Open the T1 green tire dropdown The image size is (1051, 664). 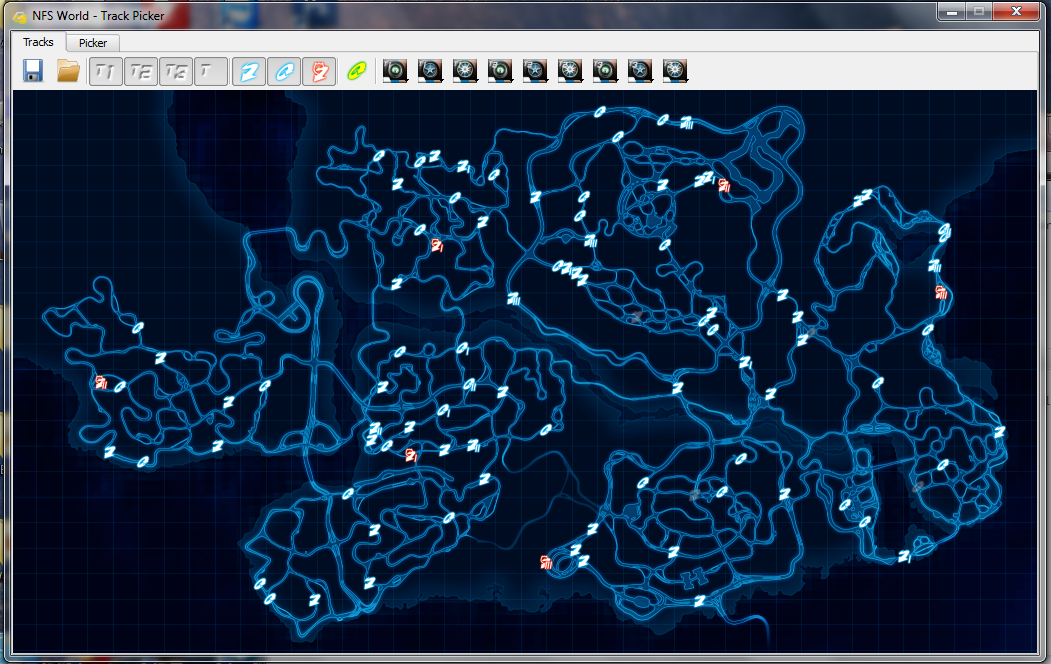point(395,70)
